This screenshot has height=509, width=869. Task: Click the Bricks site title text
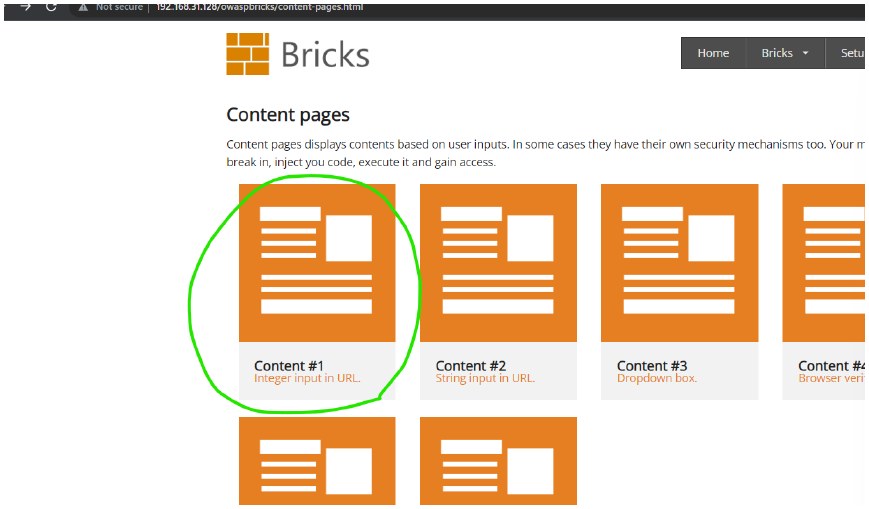click(x=325, y=55)
